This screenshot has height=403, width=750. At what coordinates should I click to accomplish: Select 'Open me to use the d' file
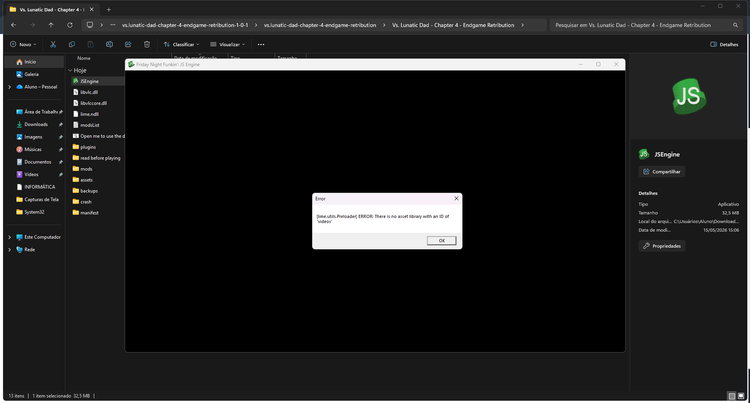[x=98, y=136]
